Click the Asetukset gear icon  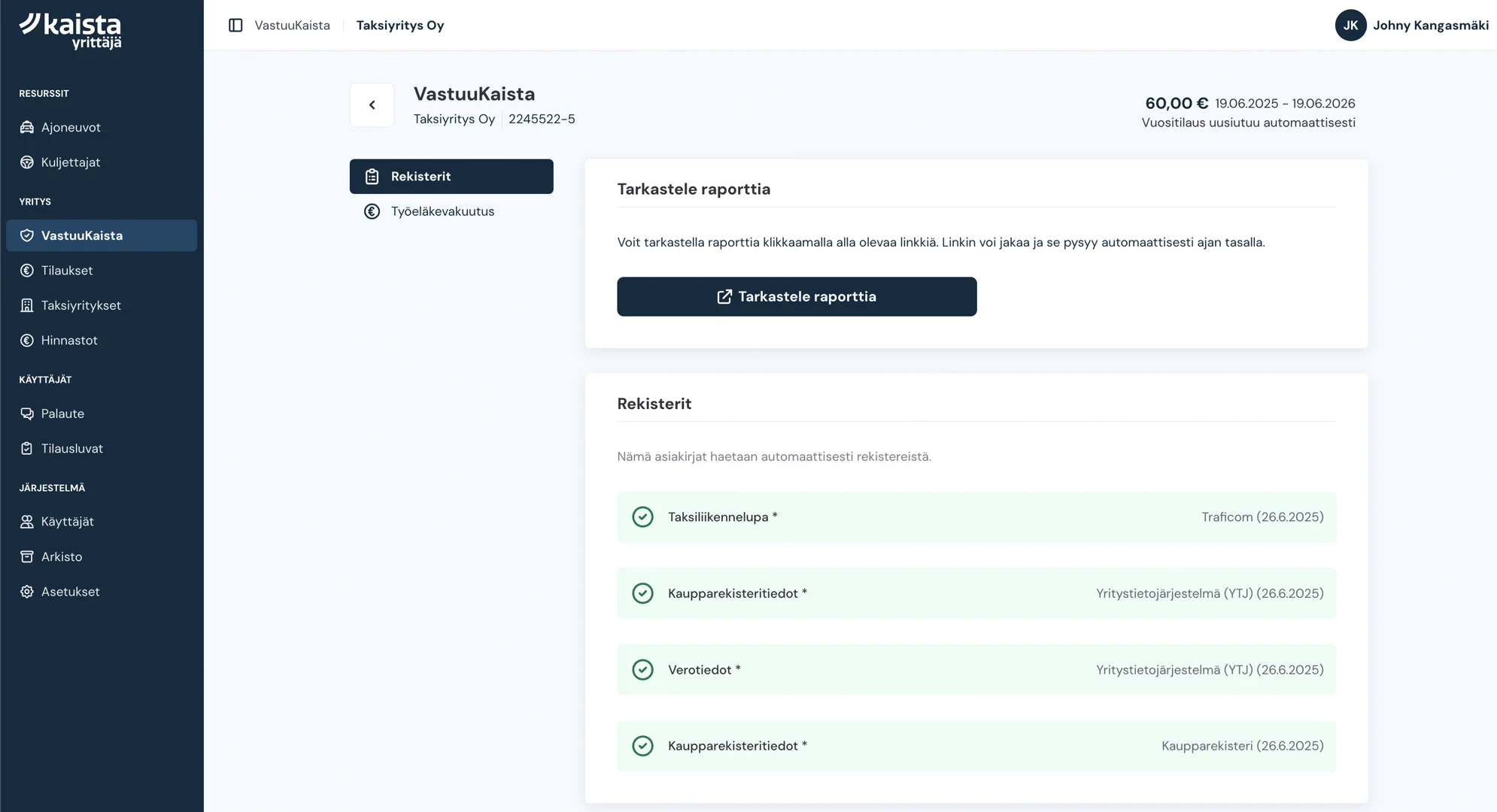point(27,592)
